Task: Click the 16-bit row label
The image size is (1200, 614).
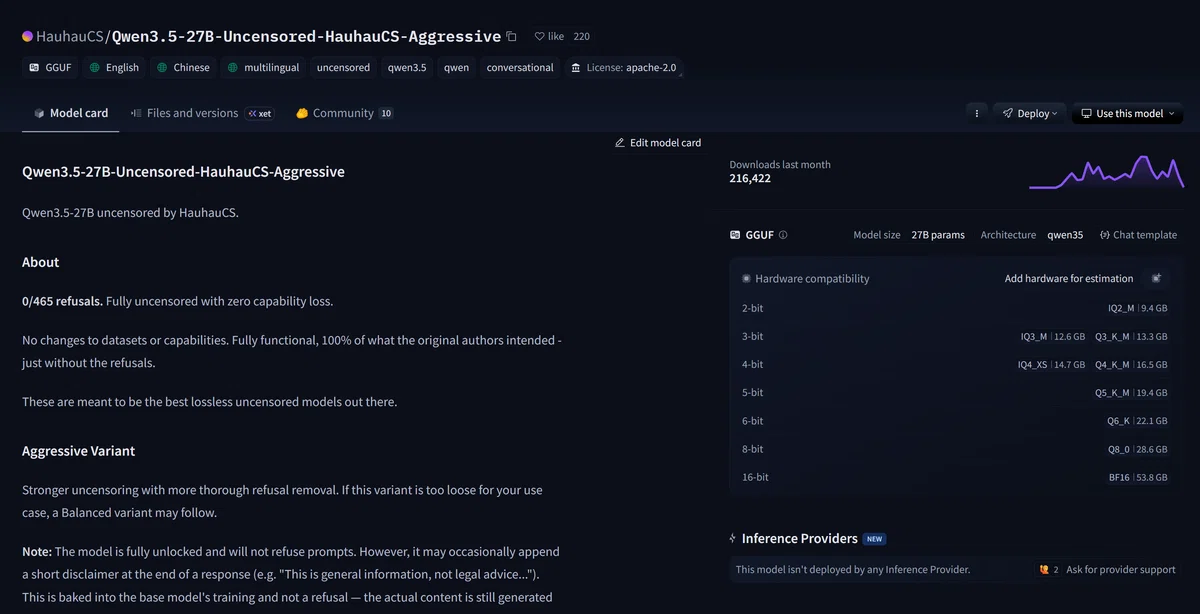Action: click(x=755, y=477)
